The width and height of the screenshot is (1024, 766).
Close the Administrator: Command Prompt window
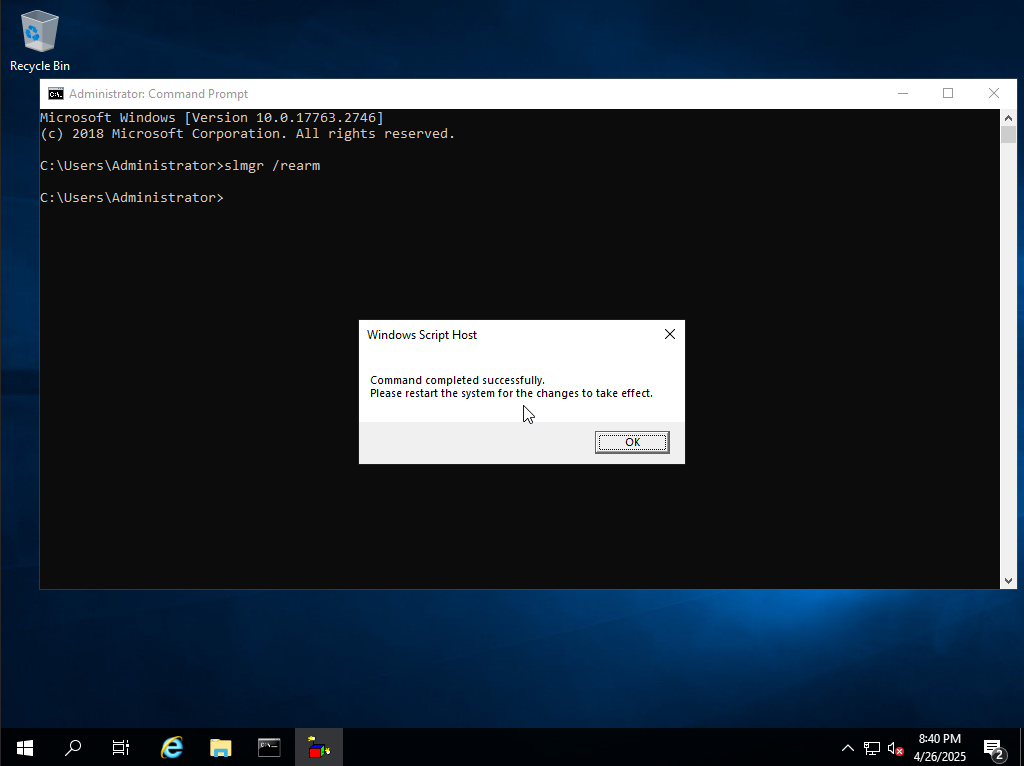pos(993,93)
